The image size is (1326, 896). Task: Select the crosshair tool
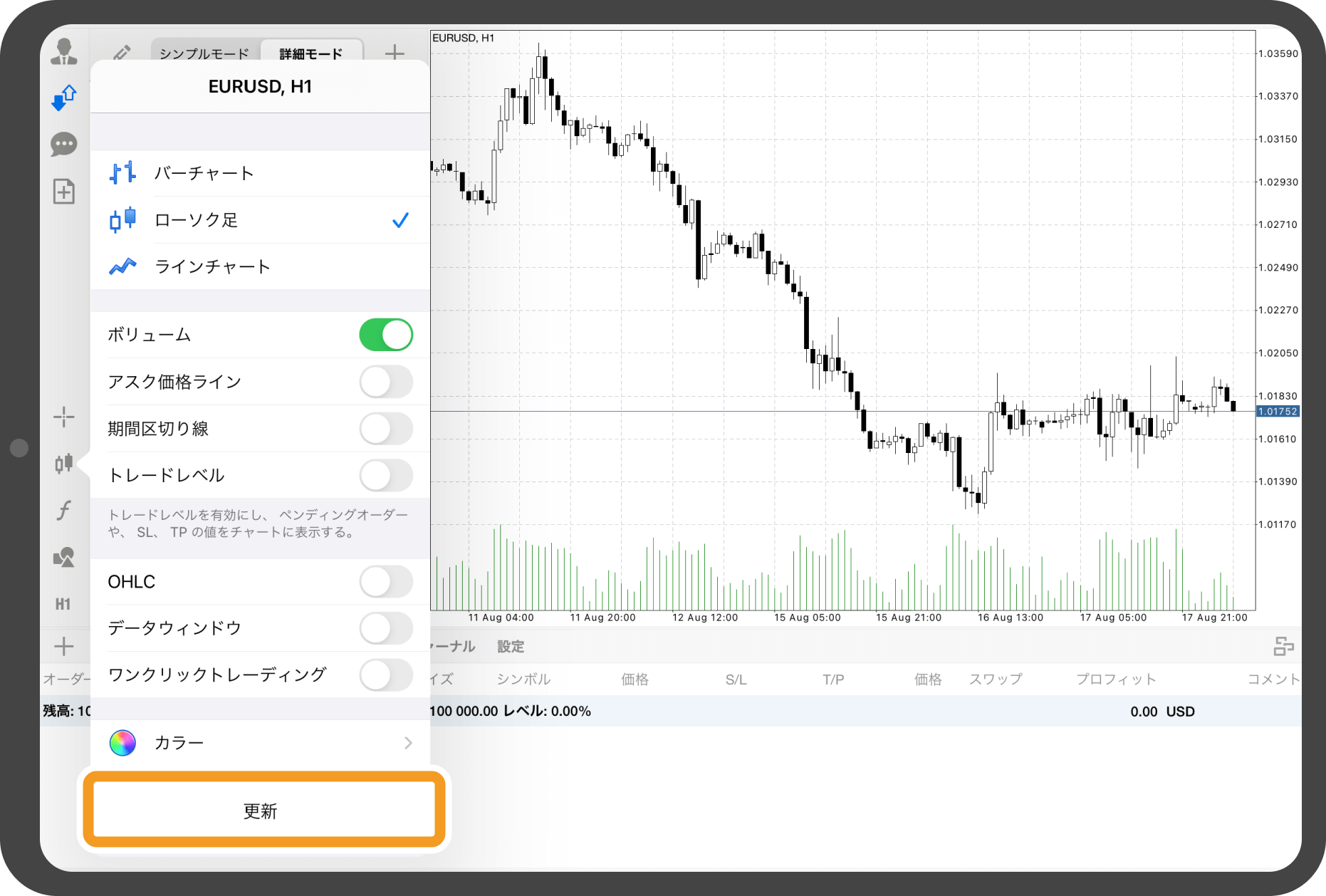coord(64,417)
